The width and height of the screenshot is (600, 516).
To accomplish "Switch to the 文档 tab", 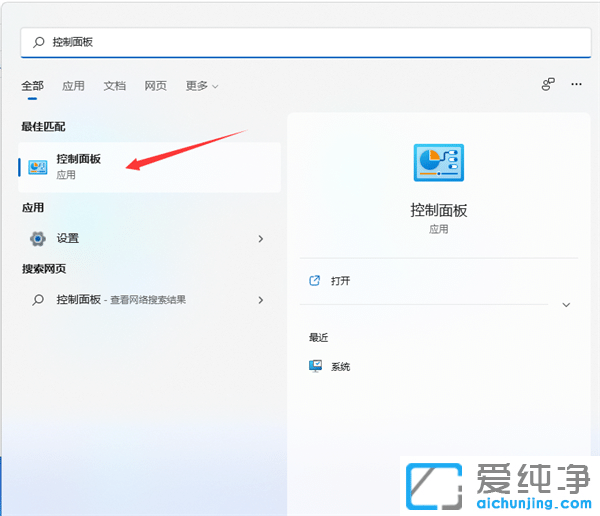I will pos(114,86).
